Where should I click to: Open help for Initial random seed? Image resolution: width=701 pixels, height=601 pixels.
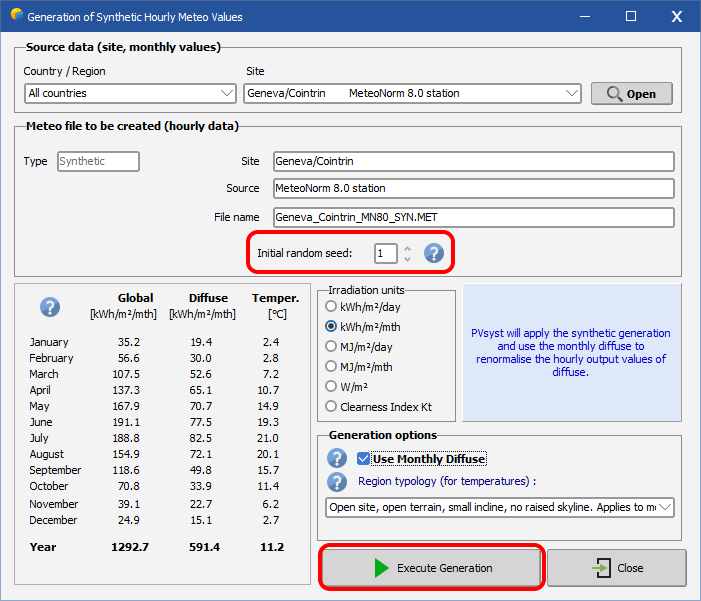[x=434, y=253]
